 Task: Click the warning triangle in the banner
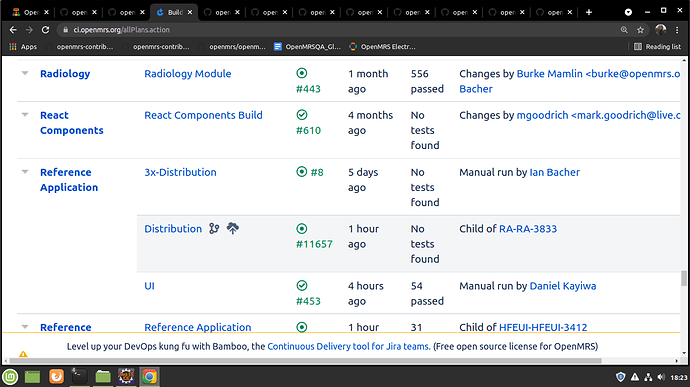(x=23, y=354)
